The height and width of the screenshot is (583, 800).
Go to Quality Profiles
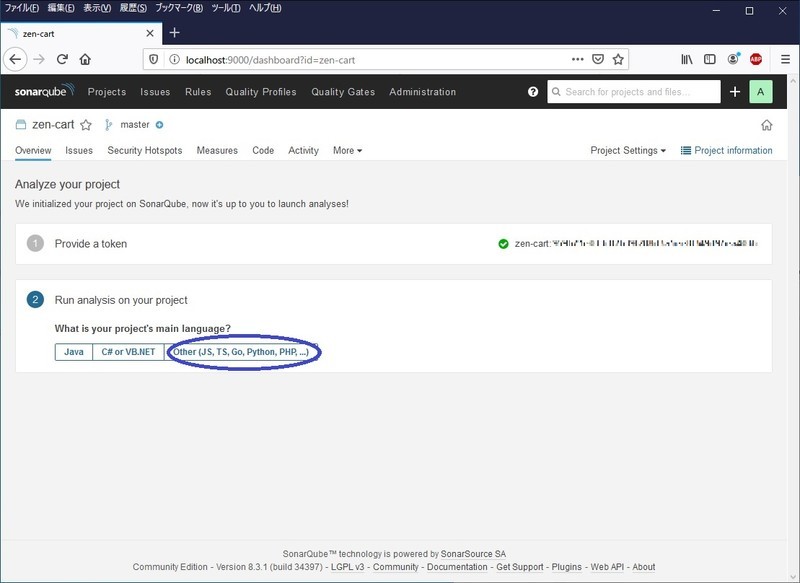tap(261, 92)
